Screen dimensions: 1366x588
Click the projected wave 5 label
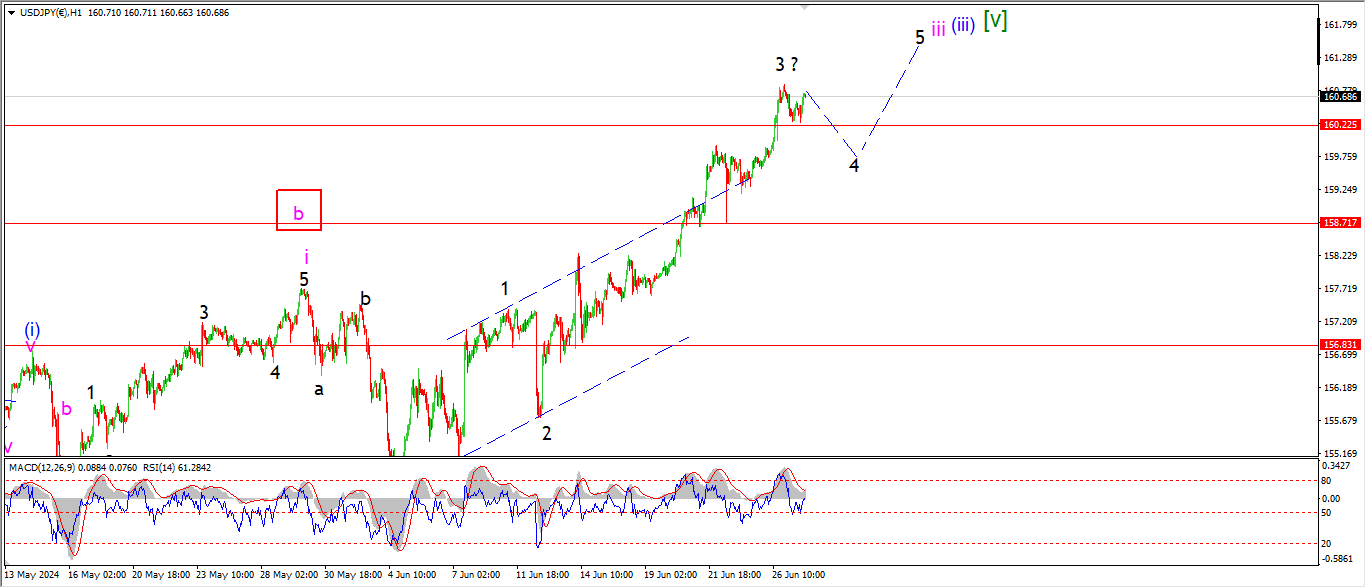coord(919,38)
